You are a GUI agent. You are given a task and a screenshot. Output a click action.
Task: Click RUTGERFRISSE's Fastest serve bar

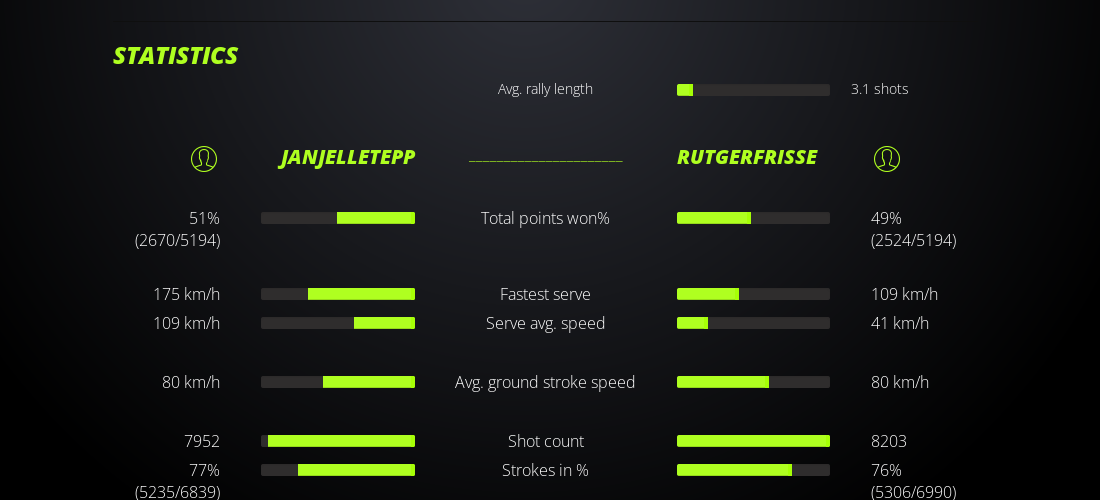pos(753,294)
